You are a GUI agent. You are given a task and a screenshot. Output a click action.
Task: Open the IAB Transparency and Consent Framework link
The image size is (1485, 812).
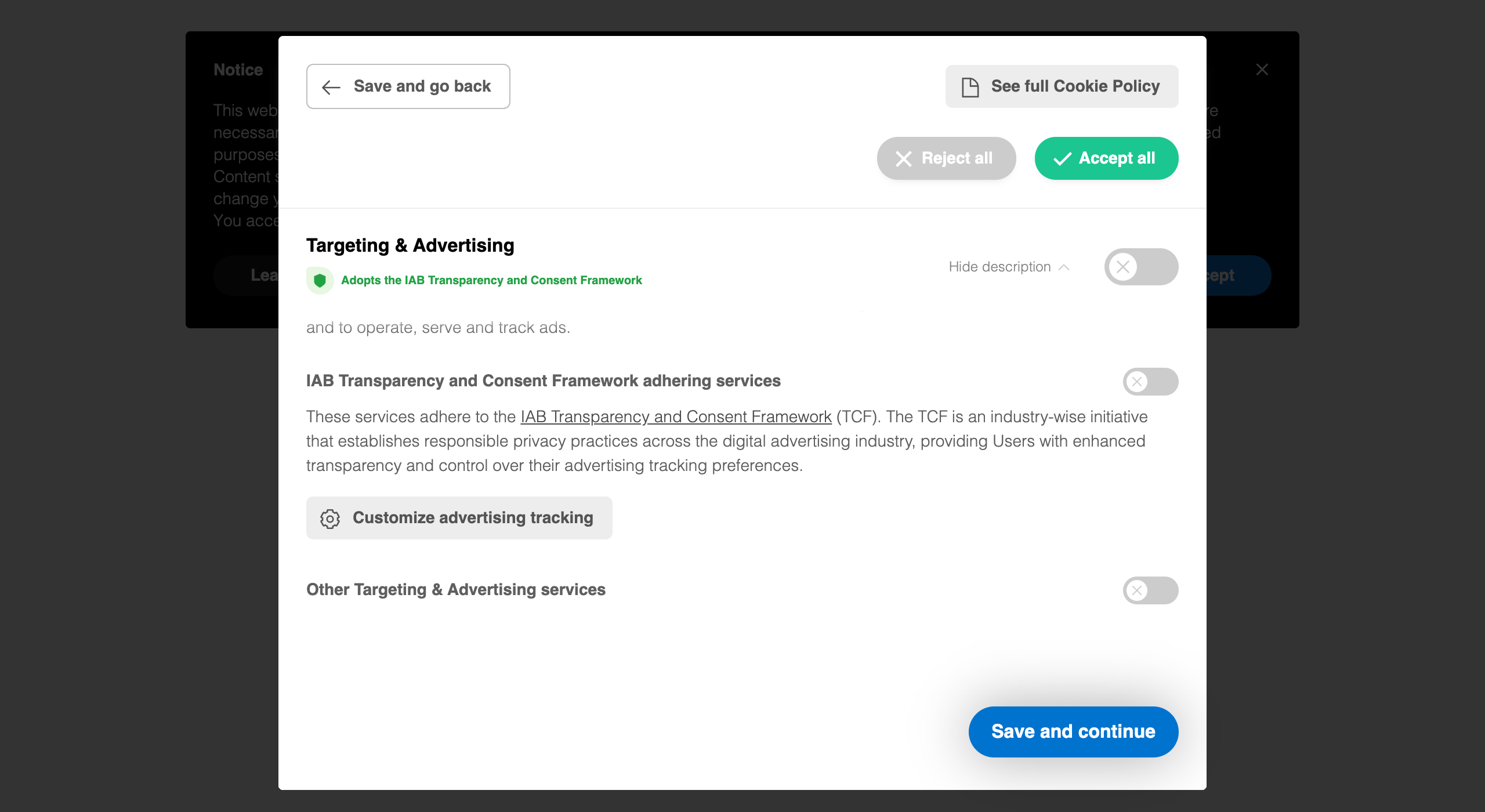(x=676, y=416)
